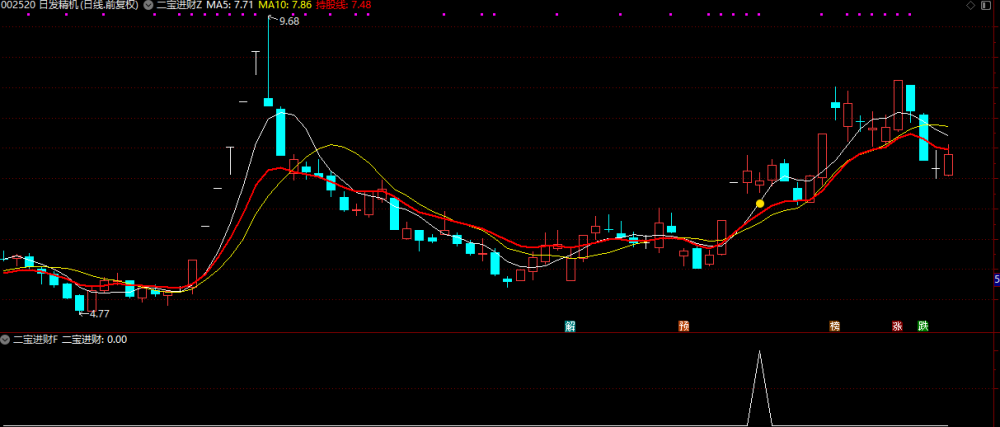Open the 二宝进财F sub-chart dropdown arrow
Viewport: 1000px width, 427px height.
[x=6, y=340]
